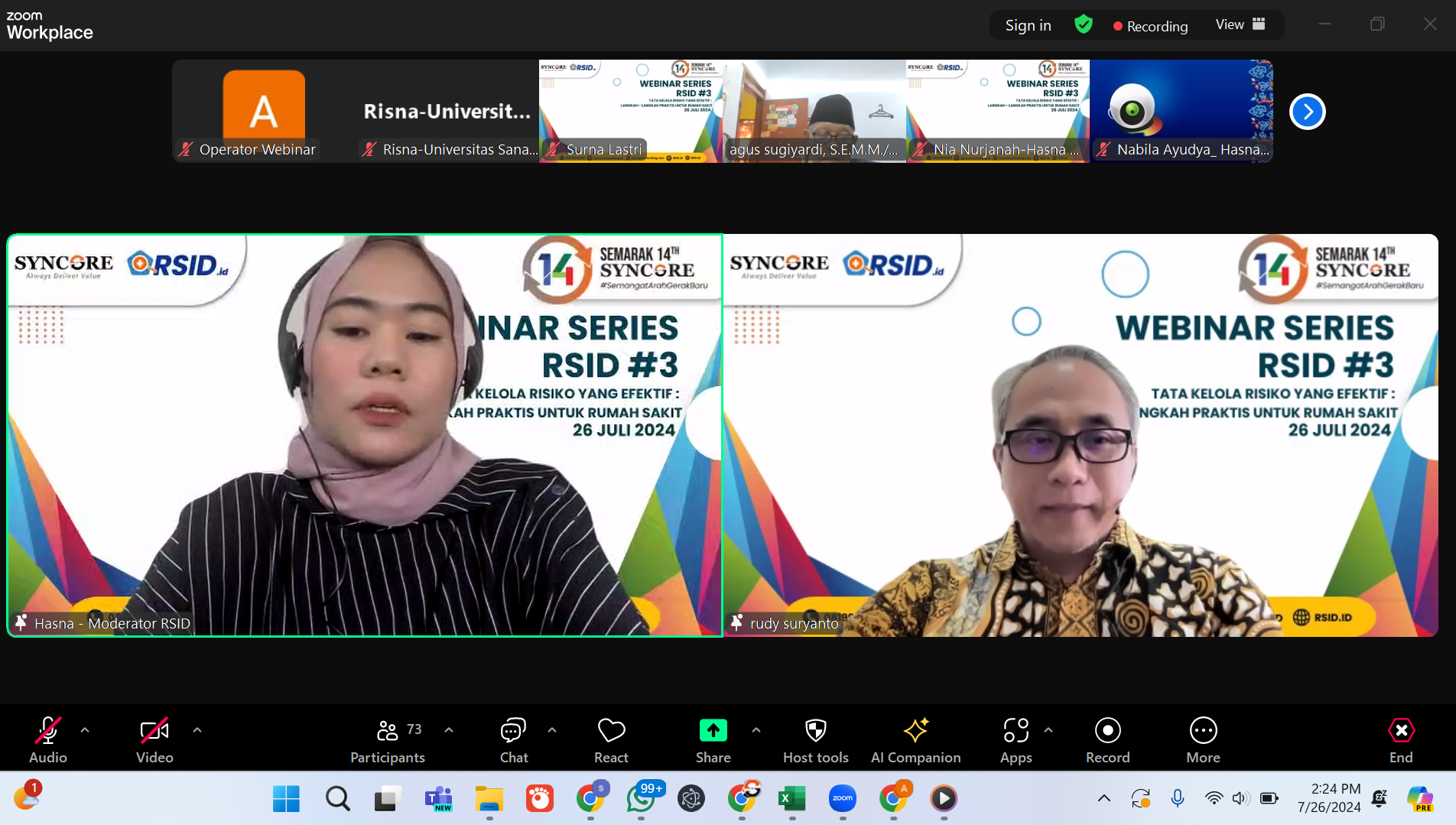Start video with the Video button
1456x825 pixels.
coord(154,739)
